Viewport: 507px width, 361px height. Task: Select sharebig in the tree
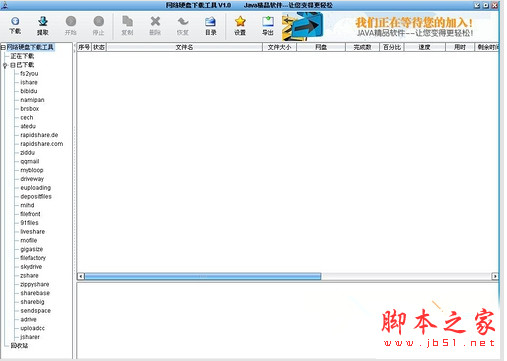(32, 302)
